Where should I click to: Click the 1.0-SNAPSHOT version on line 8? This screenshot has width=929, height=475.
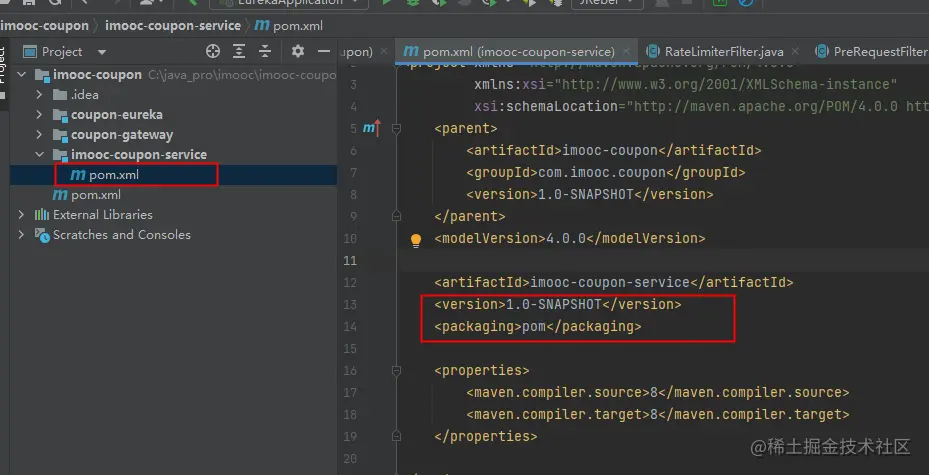coord(585,194)
